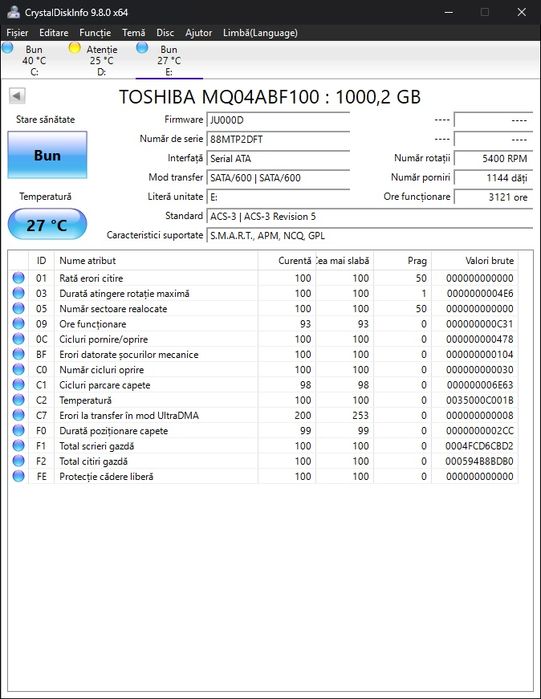Click the ID column header
541x699 pixels.
click(x=41, y=261)
